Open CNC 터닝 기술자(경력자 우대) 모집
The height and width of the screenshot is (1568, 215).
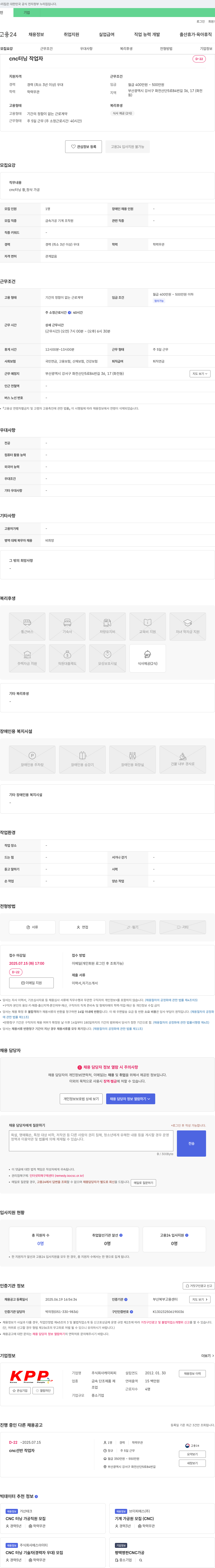(x=34, y=1553)
